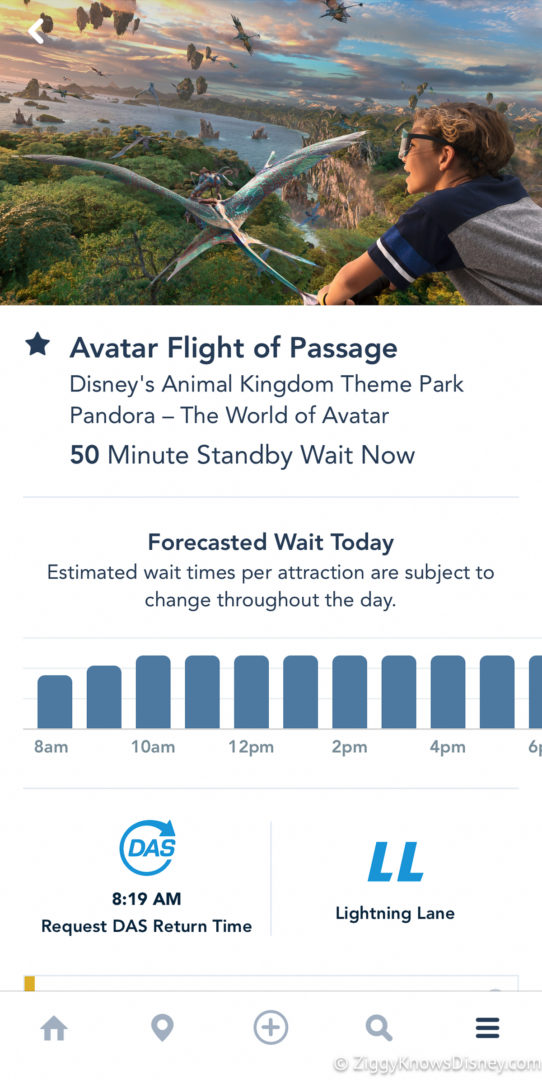The width and height of the screenshot is (542, 1080).
Task: Select the Lightning Lane label
Action: tap(395, 914)
